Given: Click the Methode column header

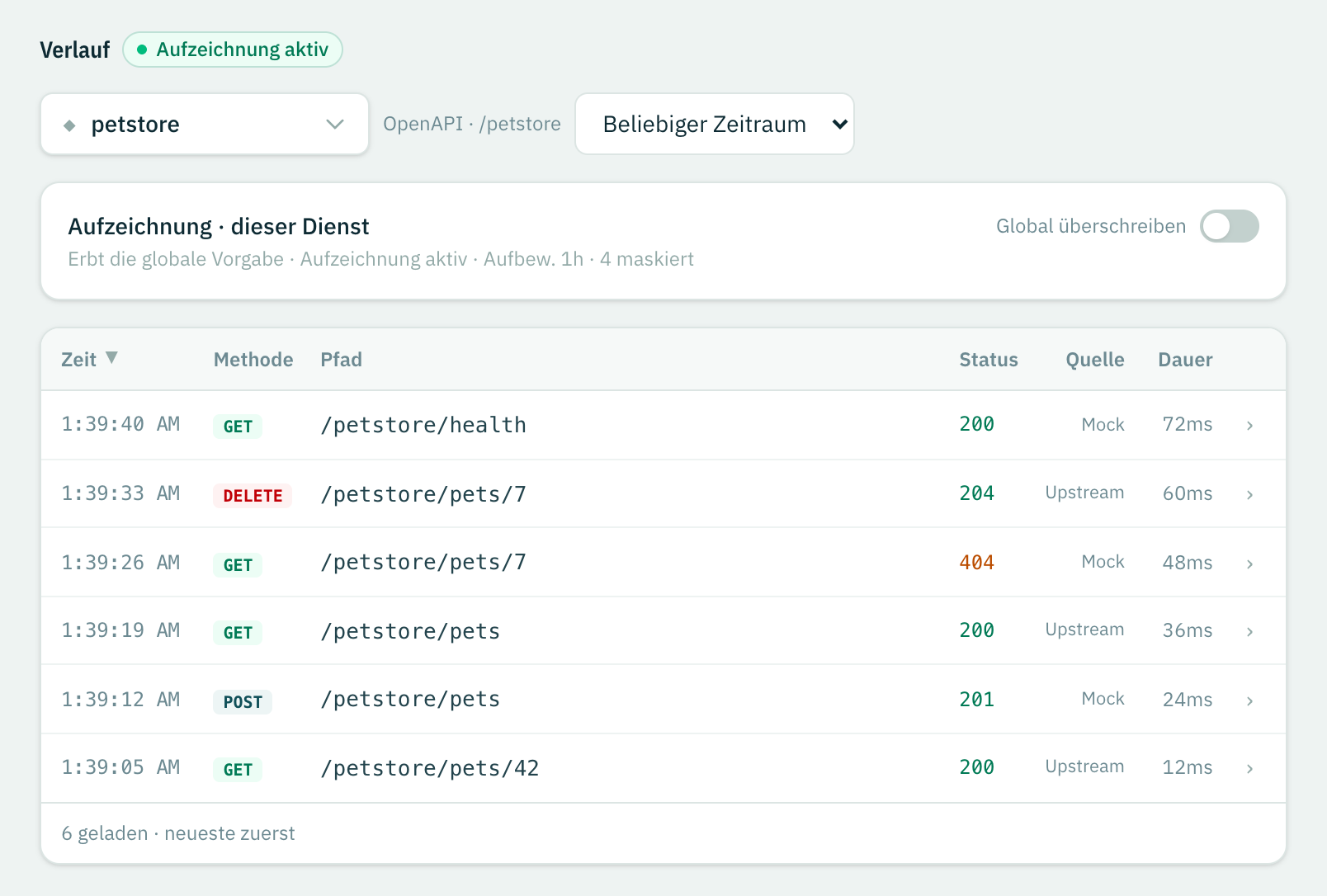Looking at the screenshot, I should click(253, 360).
